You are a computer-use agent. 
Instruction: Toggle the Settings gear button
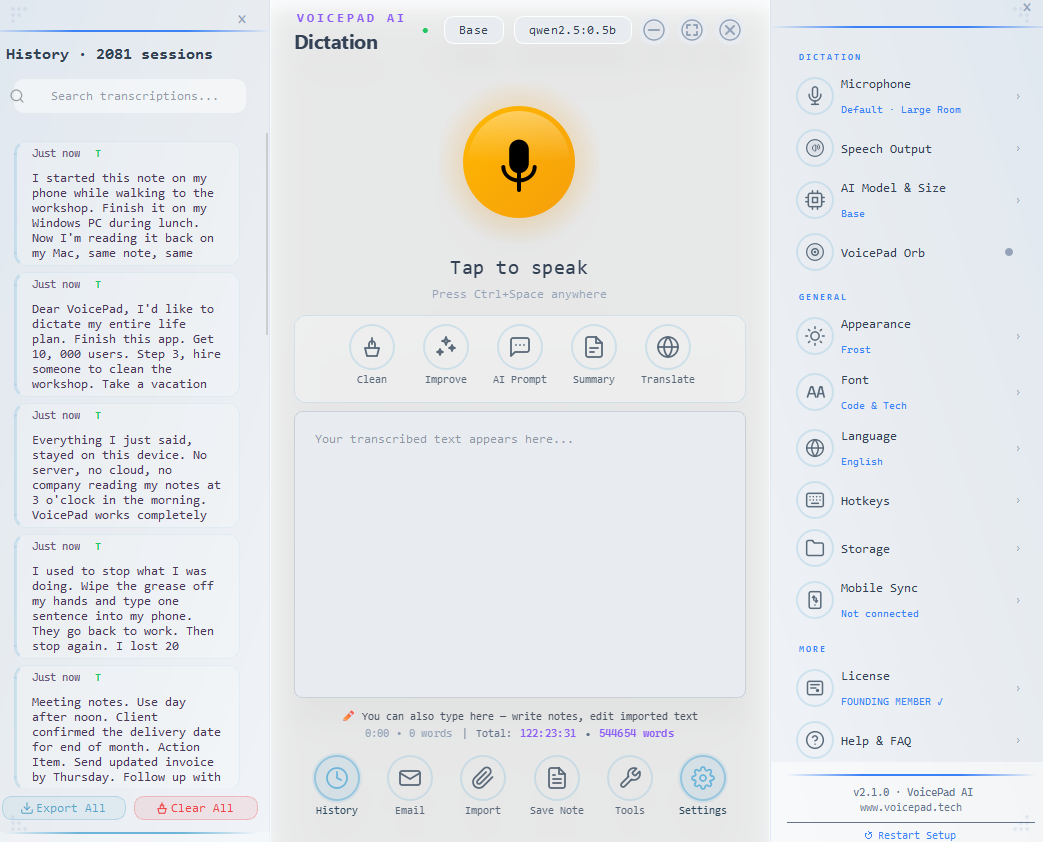click(702, 778)
